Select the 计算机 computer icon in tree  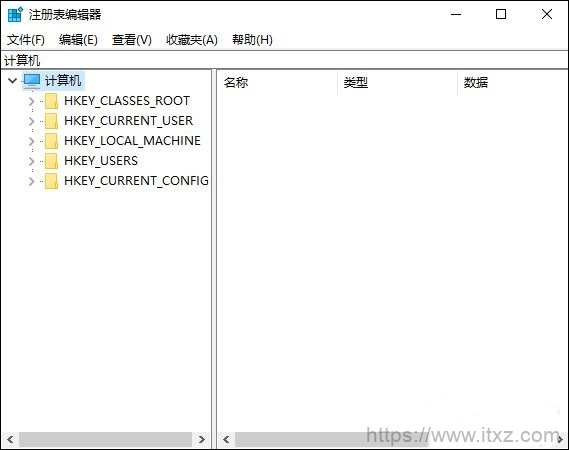[x=32, y=81]
